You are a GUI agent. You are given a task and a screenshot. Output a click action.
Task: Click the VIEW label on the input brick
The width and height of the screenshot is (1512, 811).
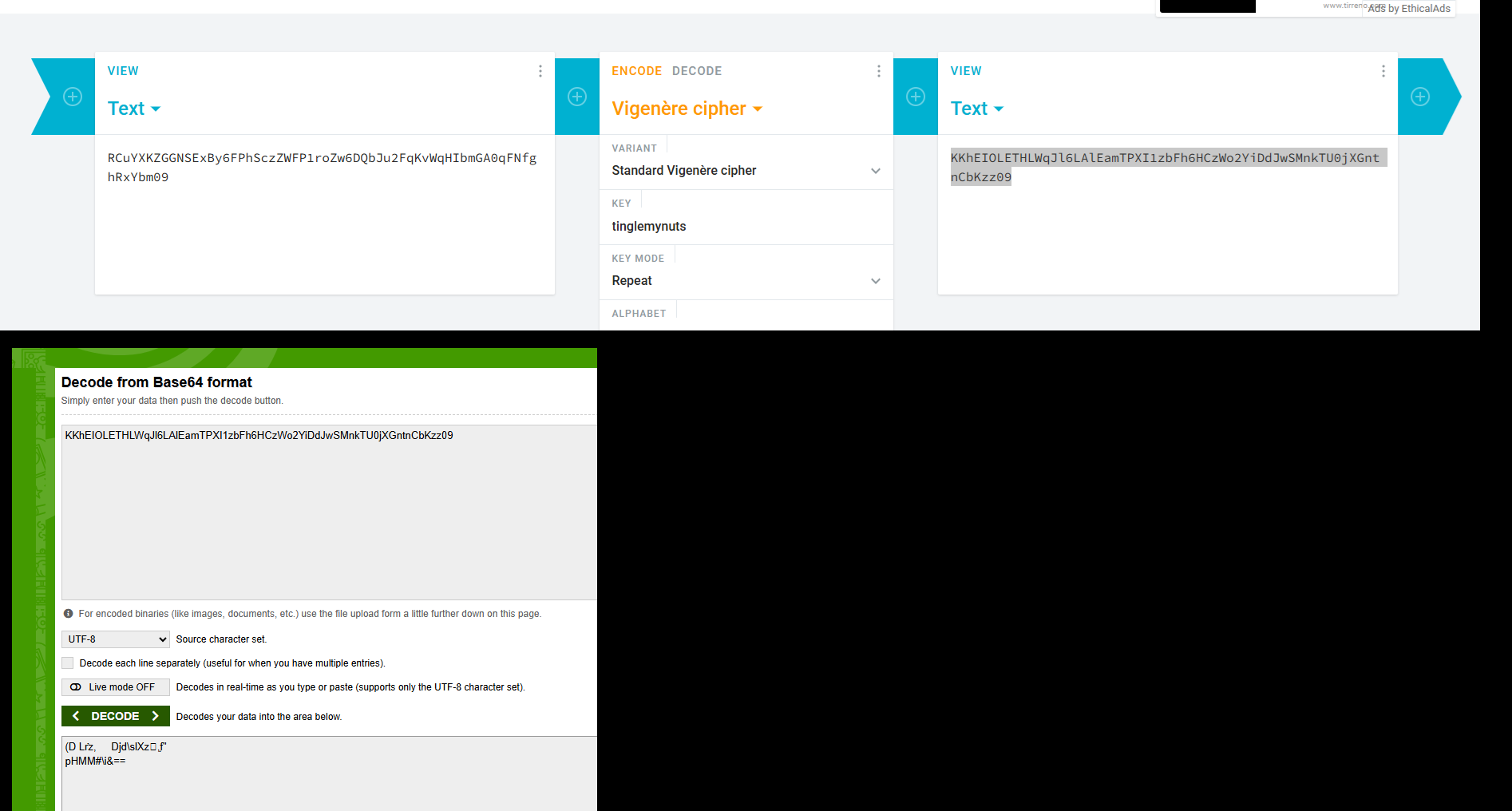pos(123,71)
